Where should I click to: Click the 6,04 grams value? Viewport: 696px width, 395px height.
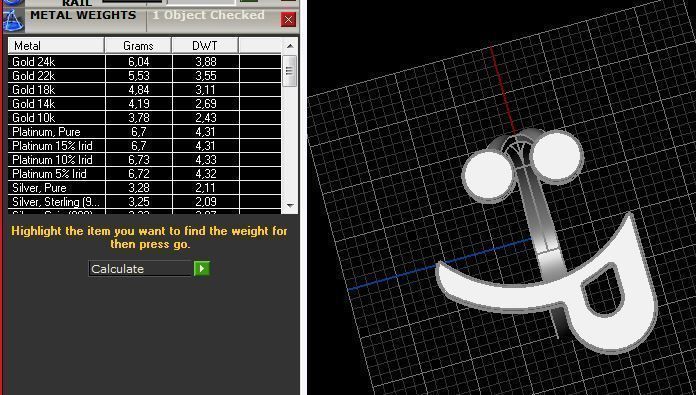(138, 62)
